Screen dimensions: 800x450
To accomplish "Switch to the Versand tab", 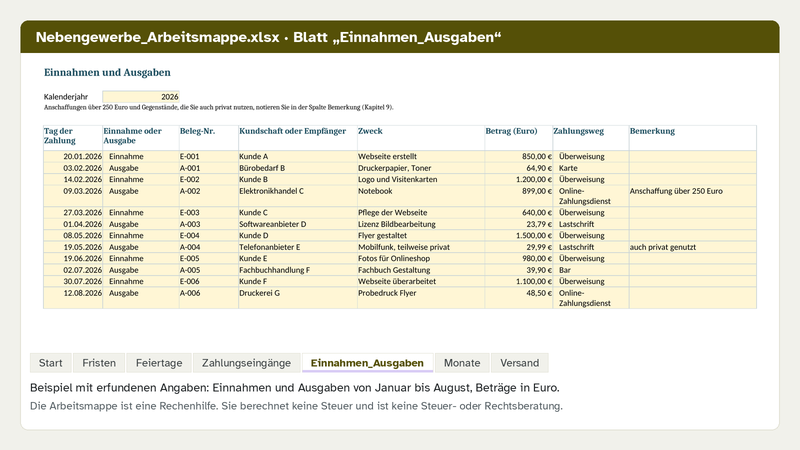I will point(519,363).
